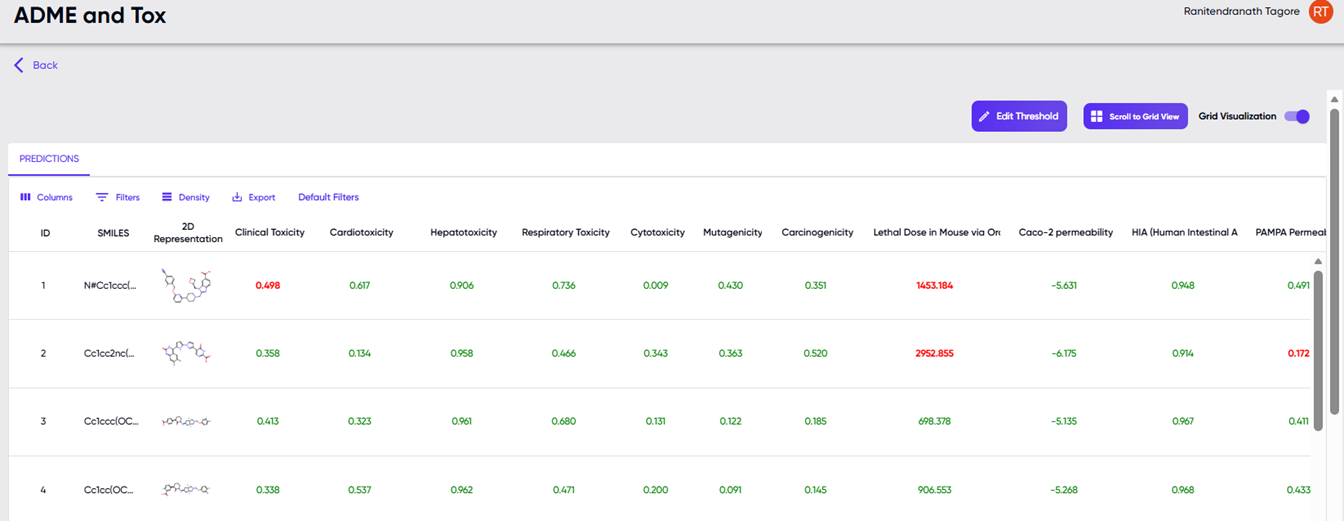Open the Filters icon

point(102,197)
